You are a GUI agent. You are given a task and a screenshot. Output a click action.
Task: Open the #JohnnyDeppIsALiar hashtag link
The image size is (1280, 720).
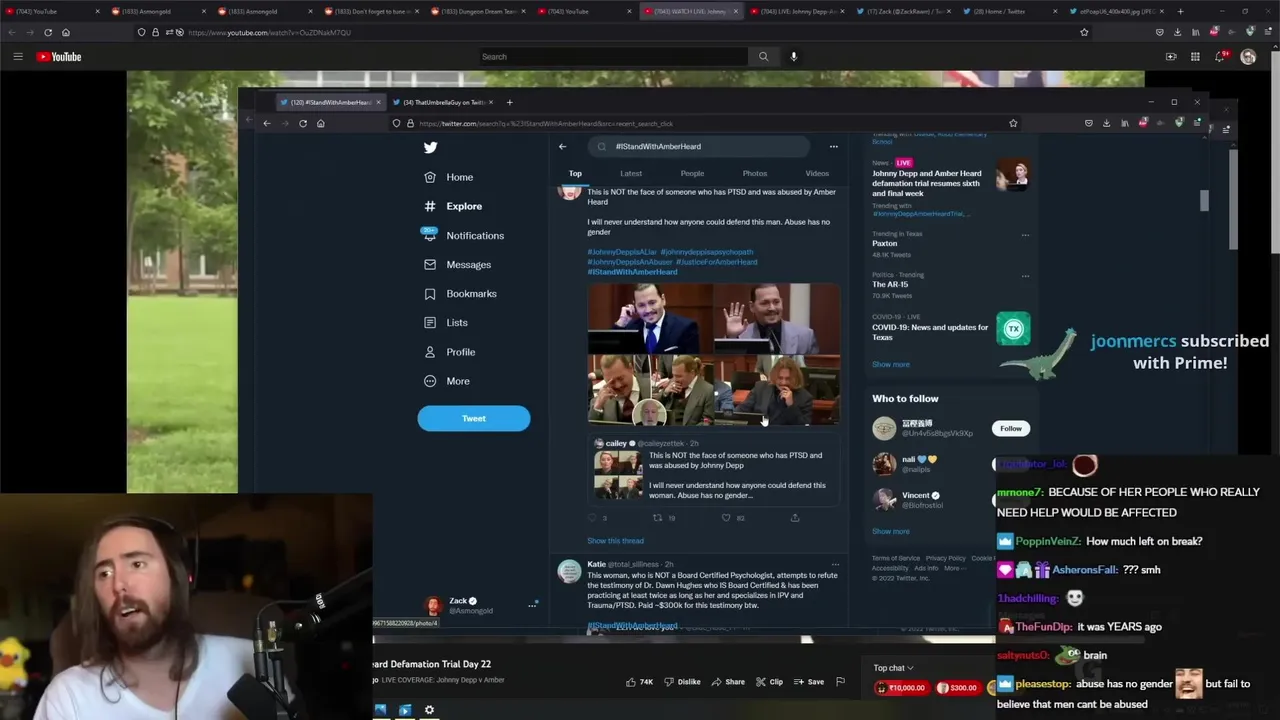[622, 252]
